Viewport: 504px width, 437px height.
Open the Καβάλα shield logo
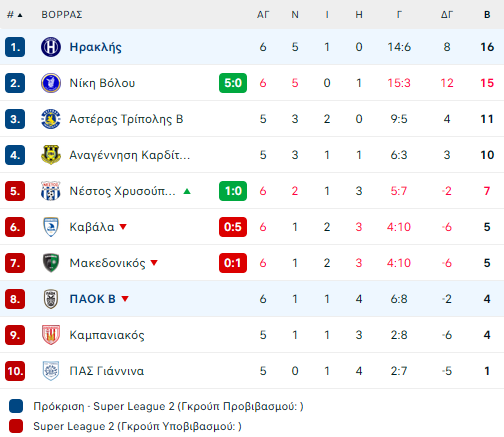coord(51,227)
